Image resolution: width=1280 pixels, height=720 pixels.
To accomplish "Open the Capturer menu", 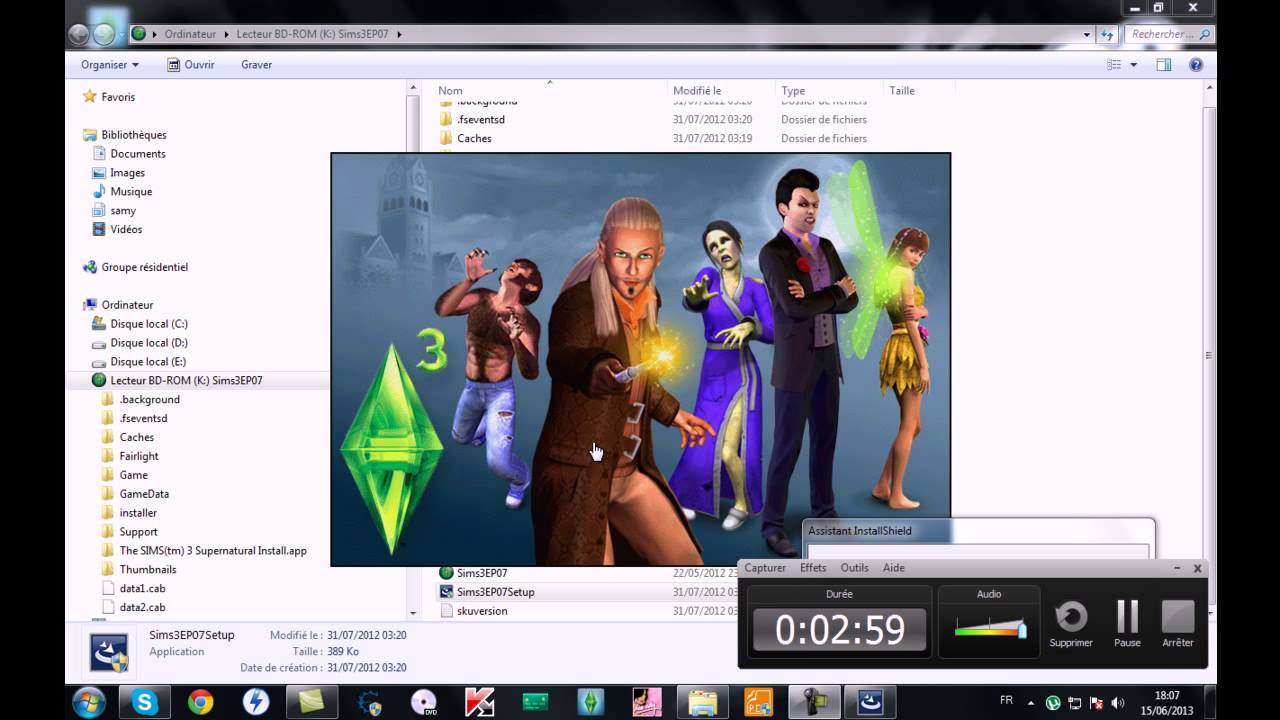I will point(765,568).
